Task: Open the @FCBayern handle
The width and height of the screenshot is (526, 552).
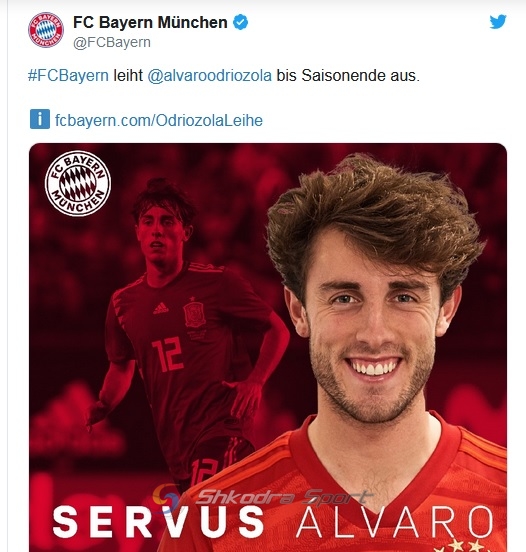Action: point(112,43)
